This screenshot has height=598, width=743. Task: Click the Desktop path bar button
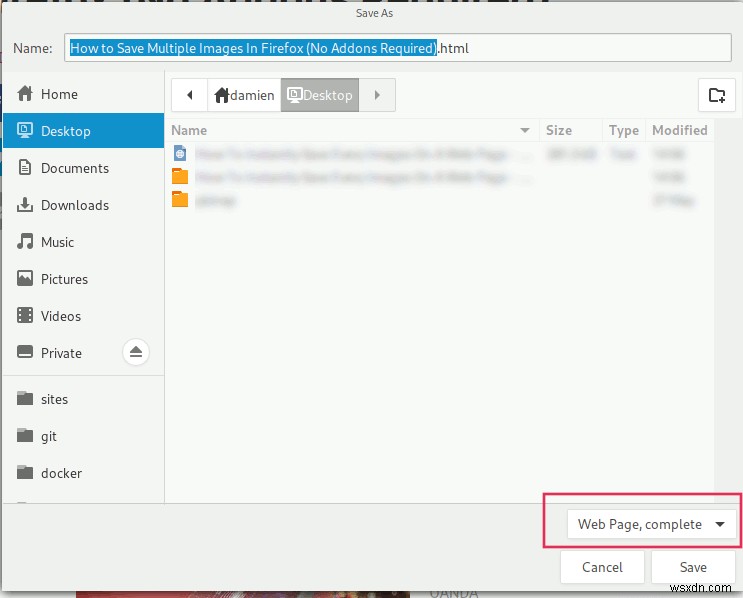(320, 95)
